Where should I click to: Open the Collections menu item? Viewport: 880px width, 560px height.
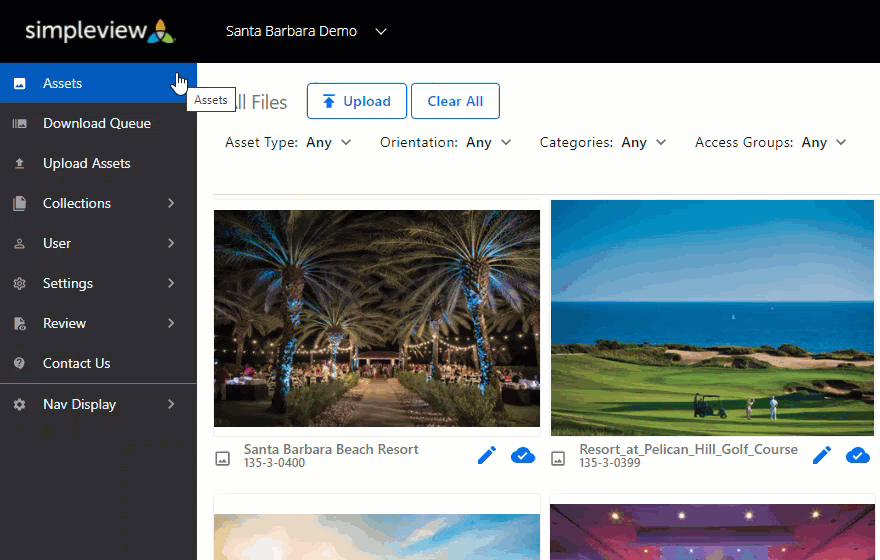pos(98,203)
